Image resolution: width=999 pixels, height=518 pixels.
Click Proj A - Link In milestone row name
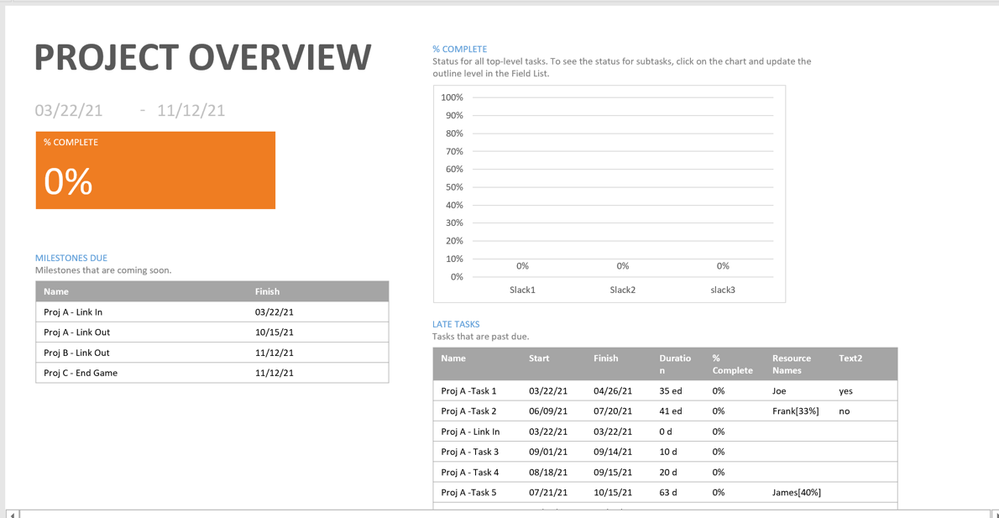tap(73, 312)
